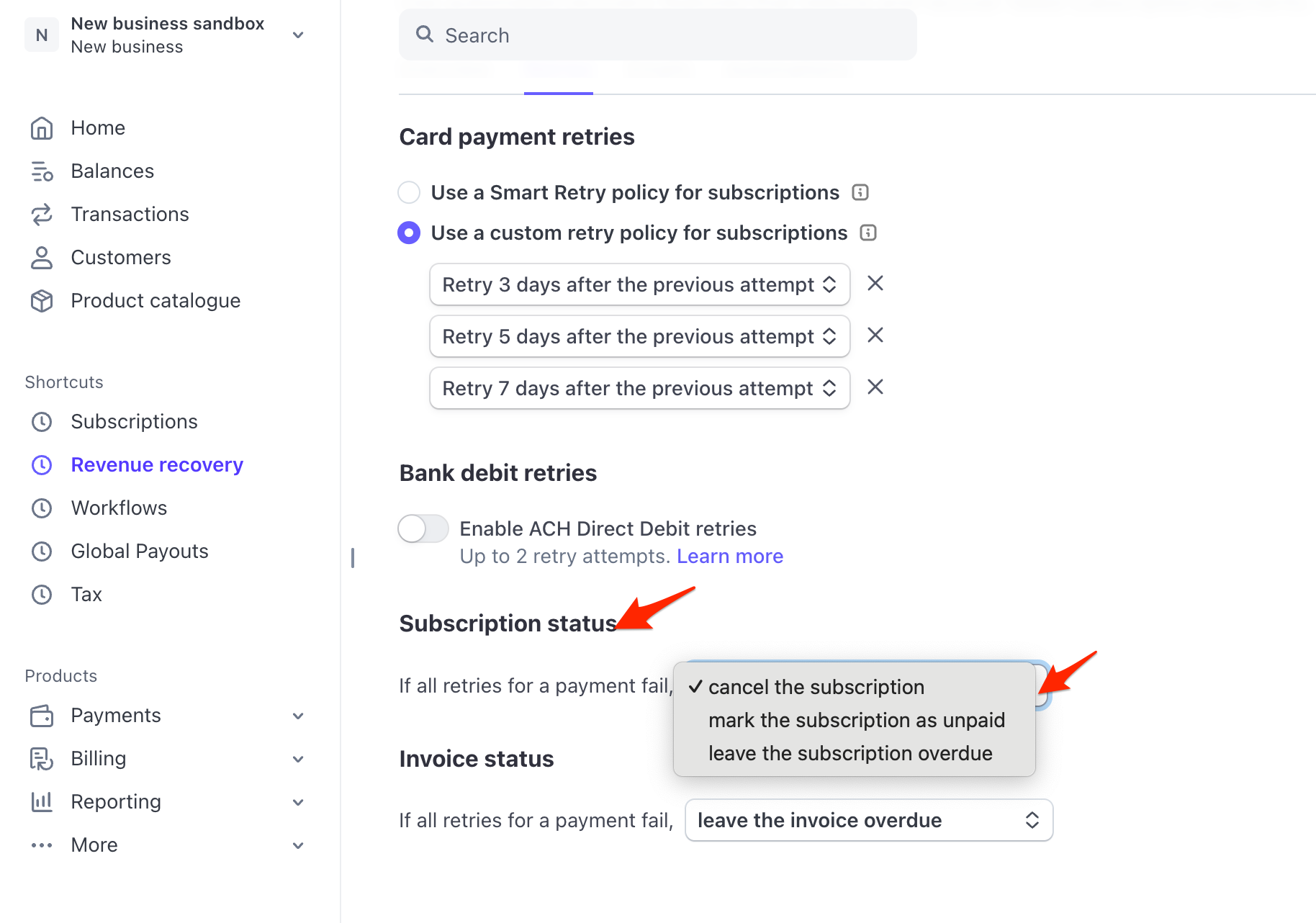Open the invoice status dropdown
The height and width of the screenshot is (923, 1316).
[x=868, y=820]
